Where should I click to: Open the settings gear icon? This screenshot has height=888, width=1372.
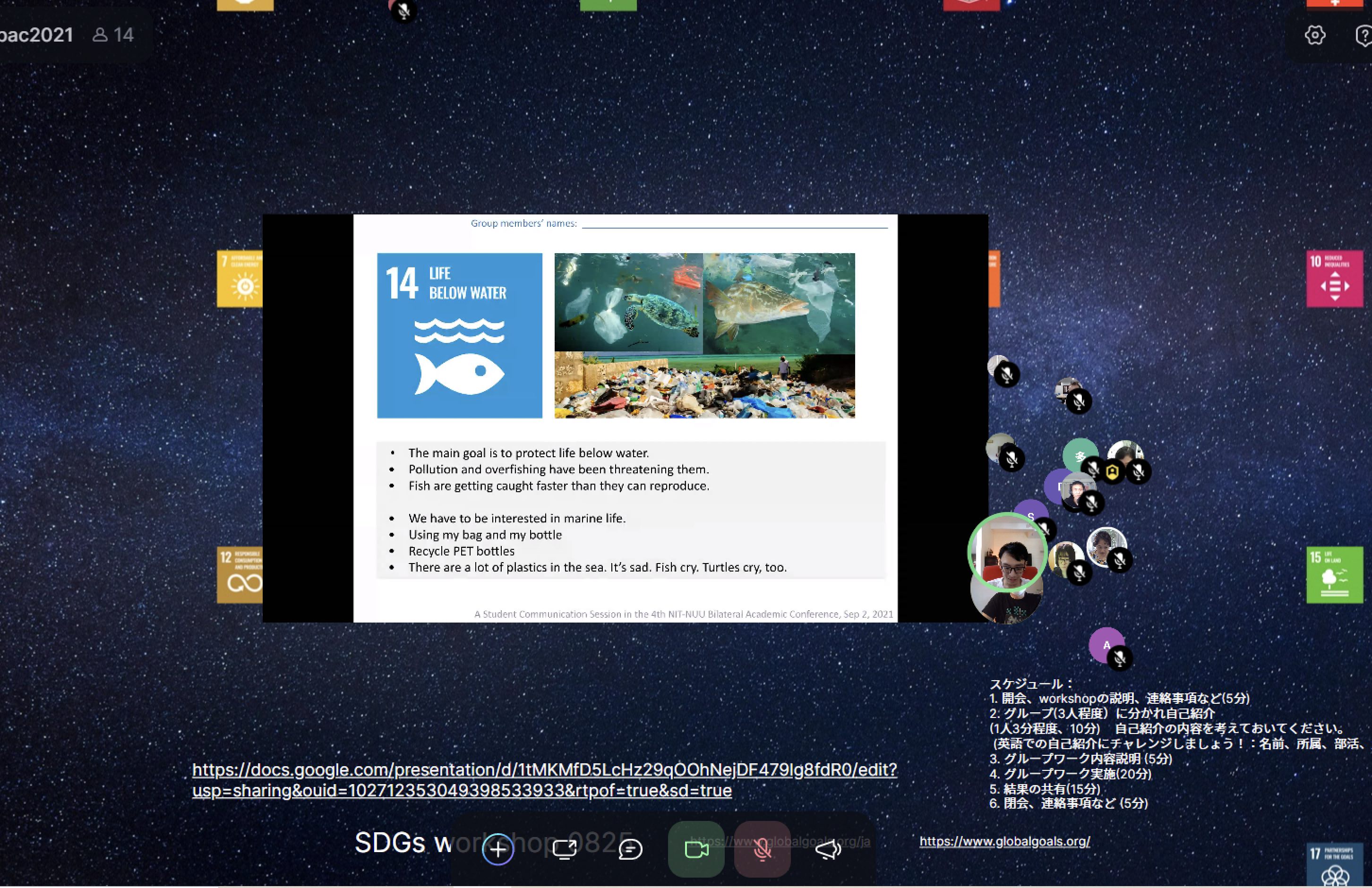click(x=1315, y=35)
